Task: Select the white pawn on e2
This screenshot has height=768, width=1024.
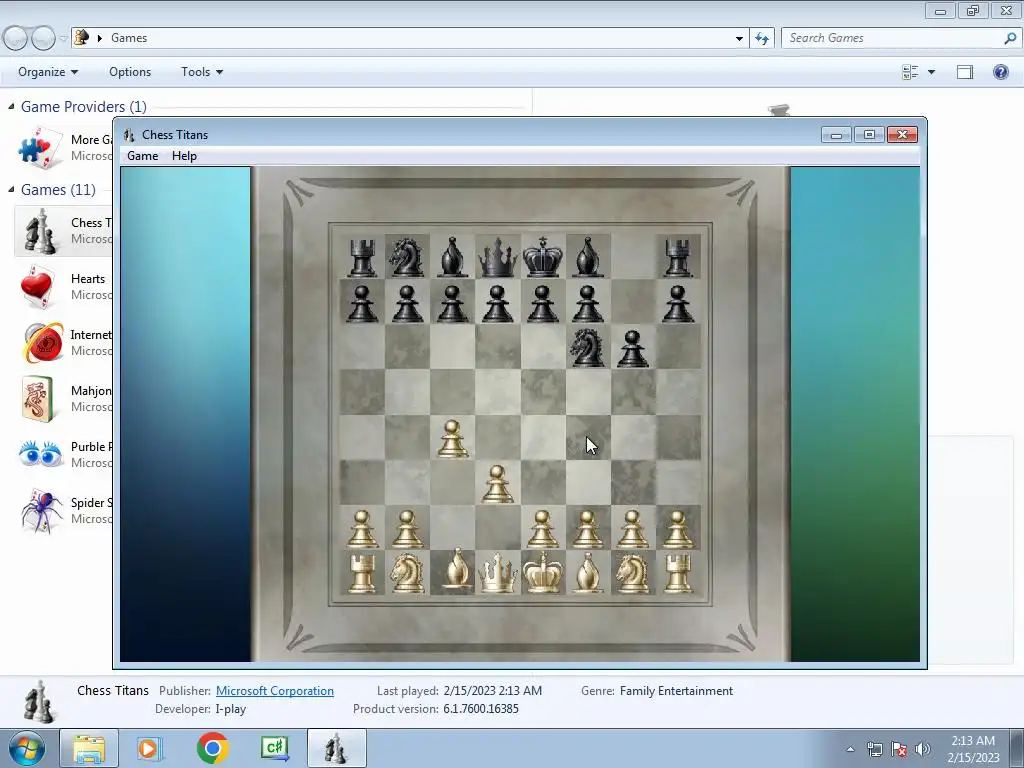Action: (x=543, y=528)
